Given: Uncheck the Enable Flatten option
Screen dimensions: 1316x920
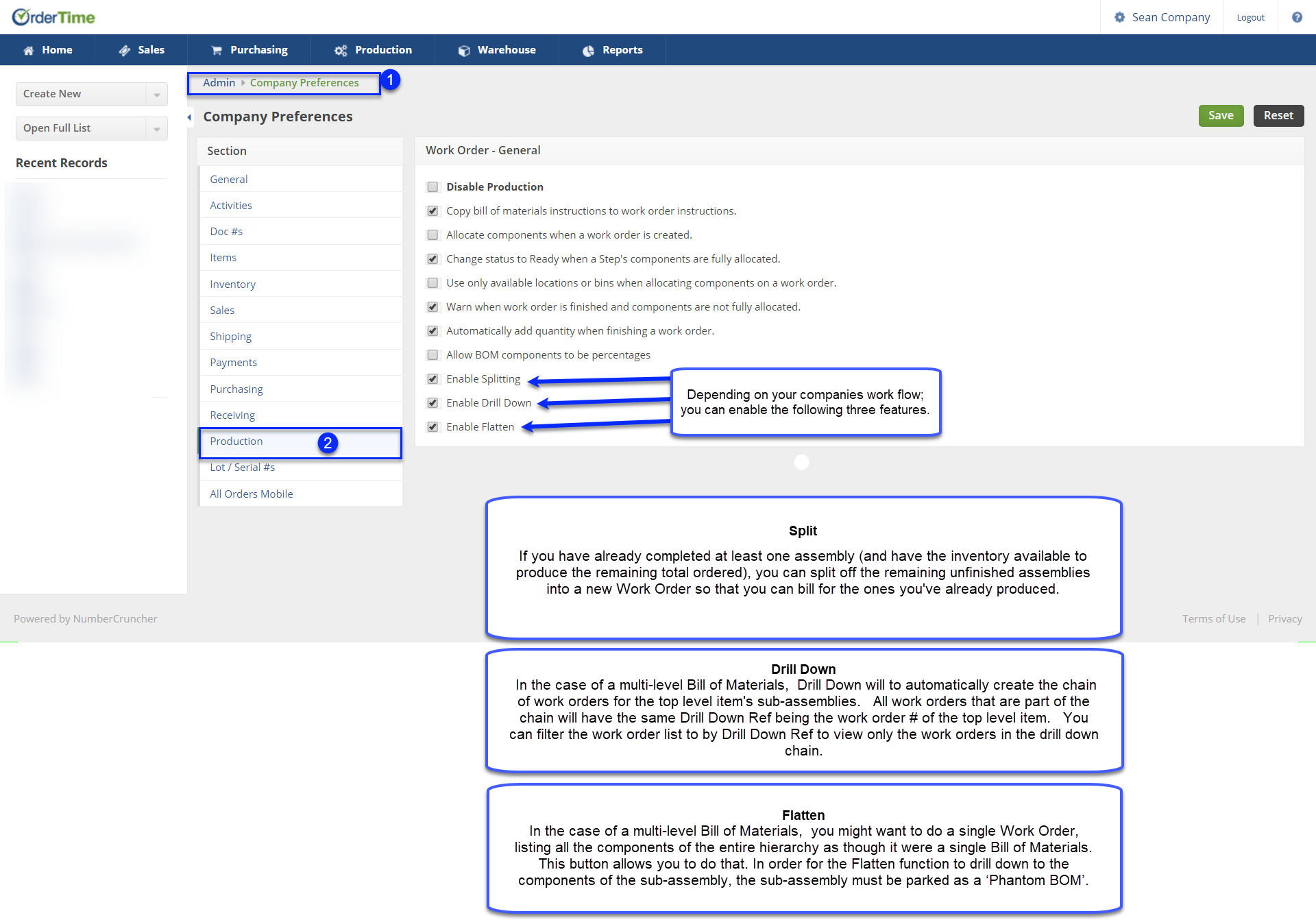Looking at the screenshot, I should [432, 427].
